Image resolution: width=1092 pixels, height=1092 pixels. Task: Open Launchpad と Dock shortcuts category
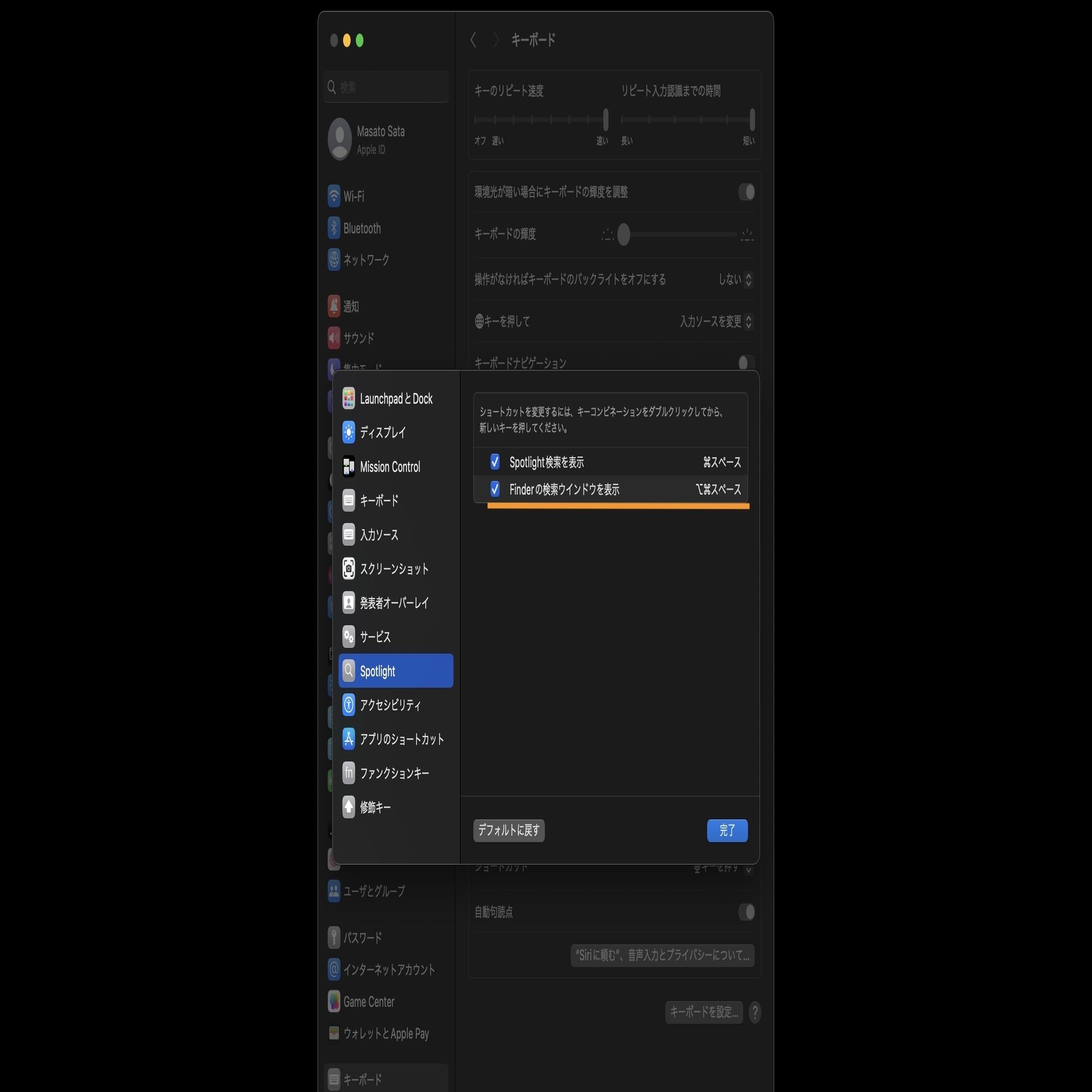tap(396, 399)
